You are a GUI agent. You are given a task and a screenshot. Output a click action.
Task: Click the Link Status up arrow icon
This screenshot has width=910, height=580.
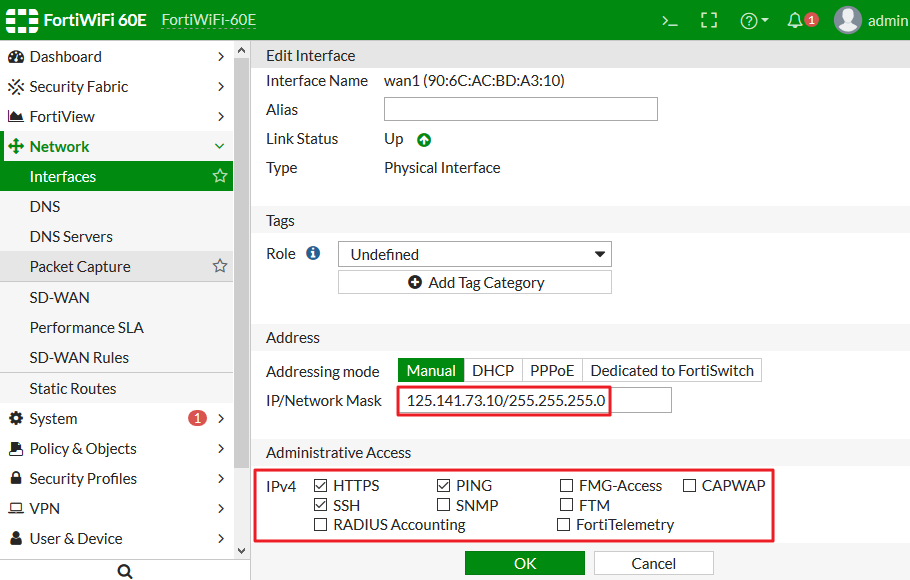(x=424, y=140)
